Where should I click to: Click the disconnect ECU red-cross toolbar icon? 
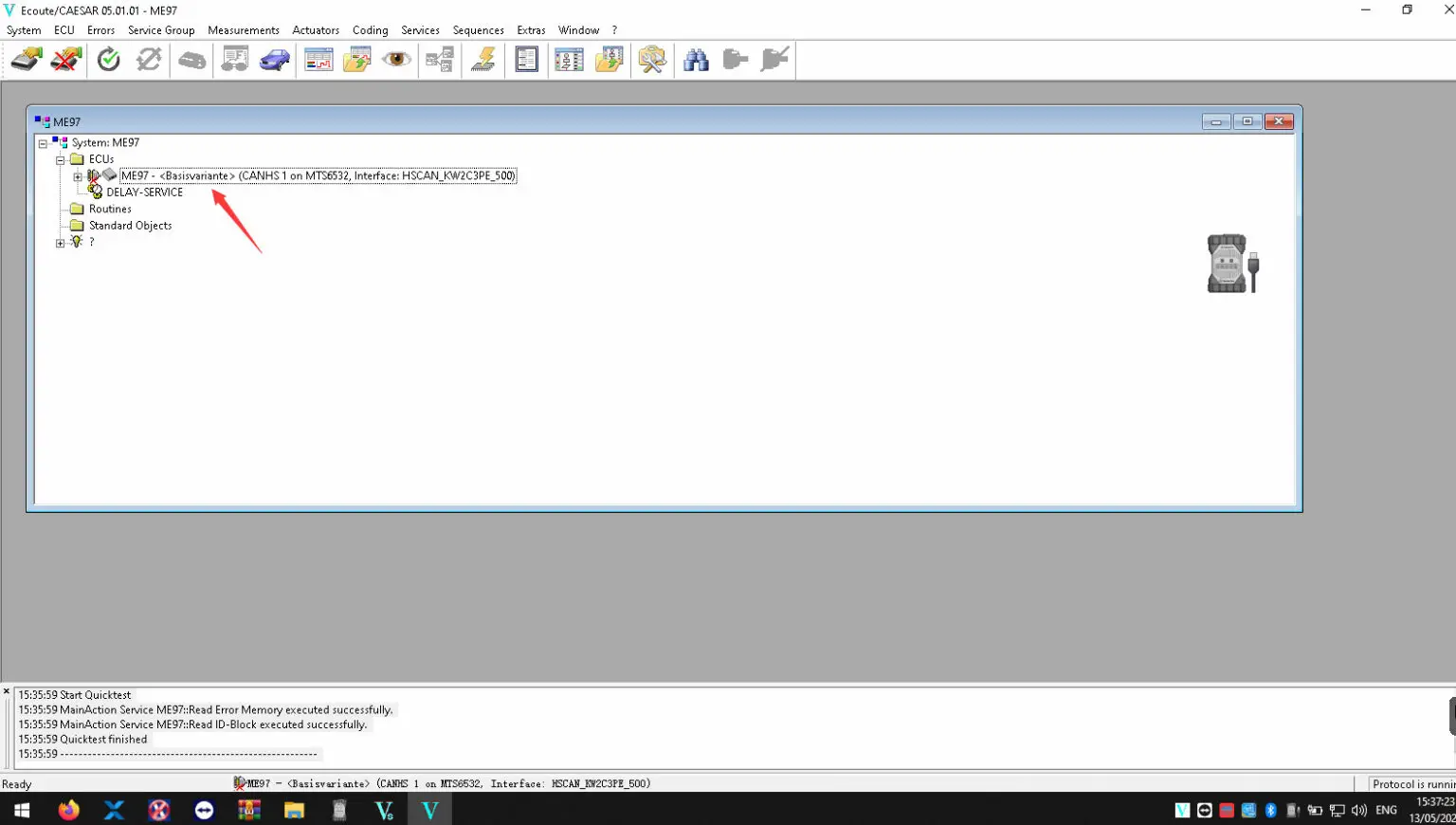pos(66,60)
